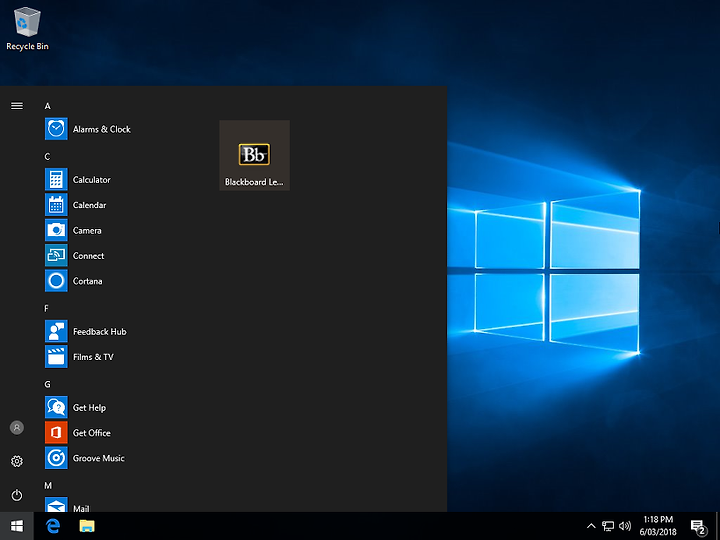Click the letter M section header
Image resolution: width=720 pixels, height=540 pixels.
(x=48, y=485)
